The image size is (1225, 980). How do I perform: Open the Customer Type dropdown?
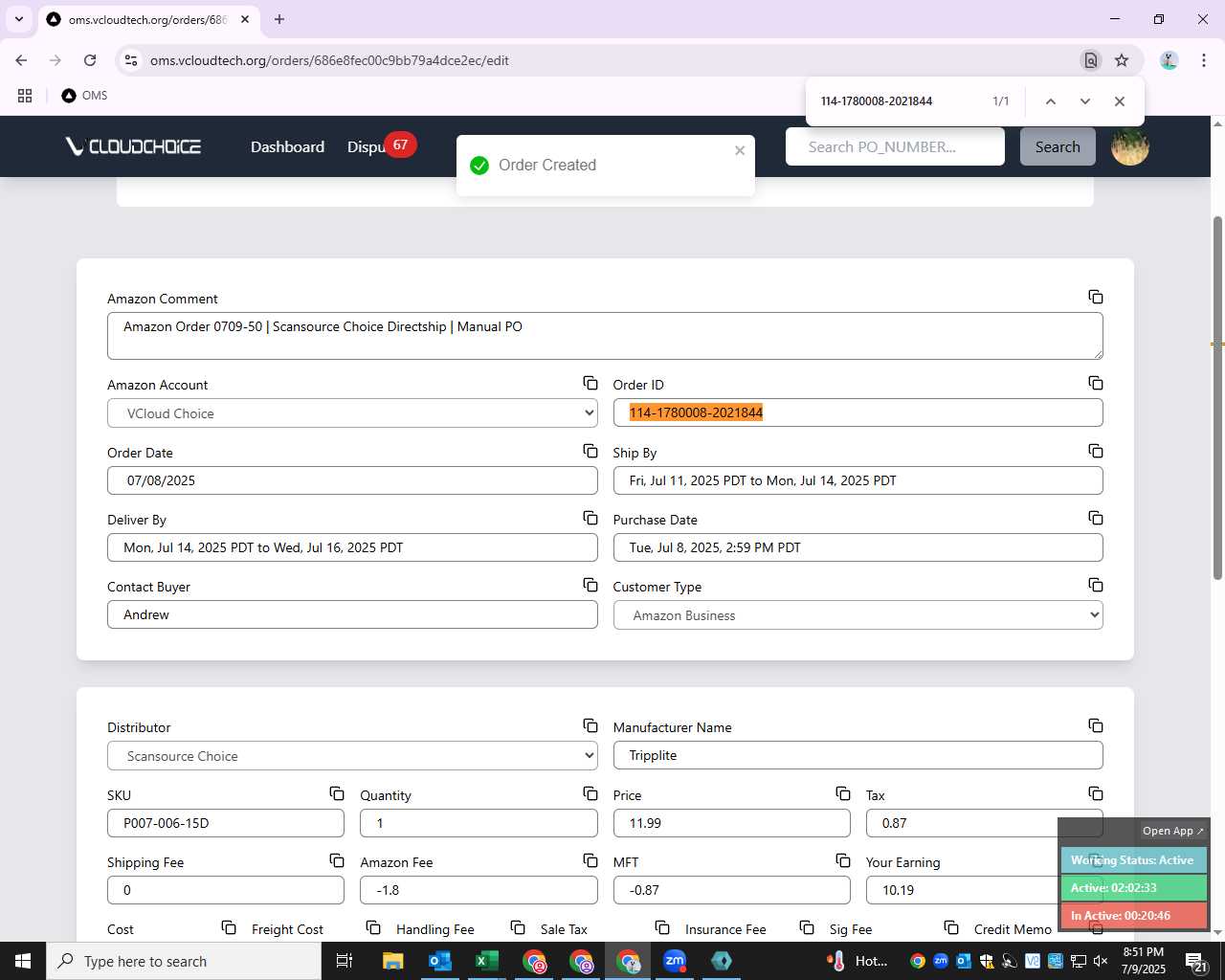(857, 615)
